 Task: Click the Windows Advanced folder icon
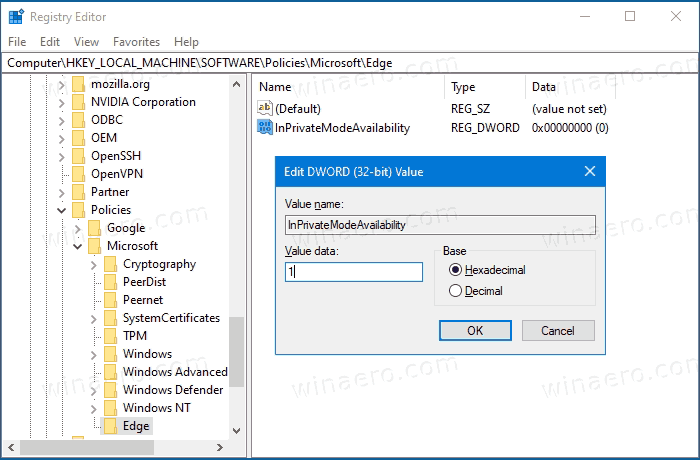click(x=110, y=372)
